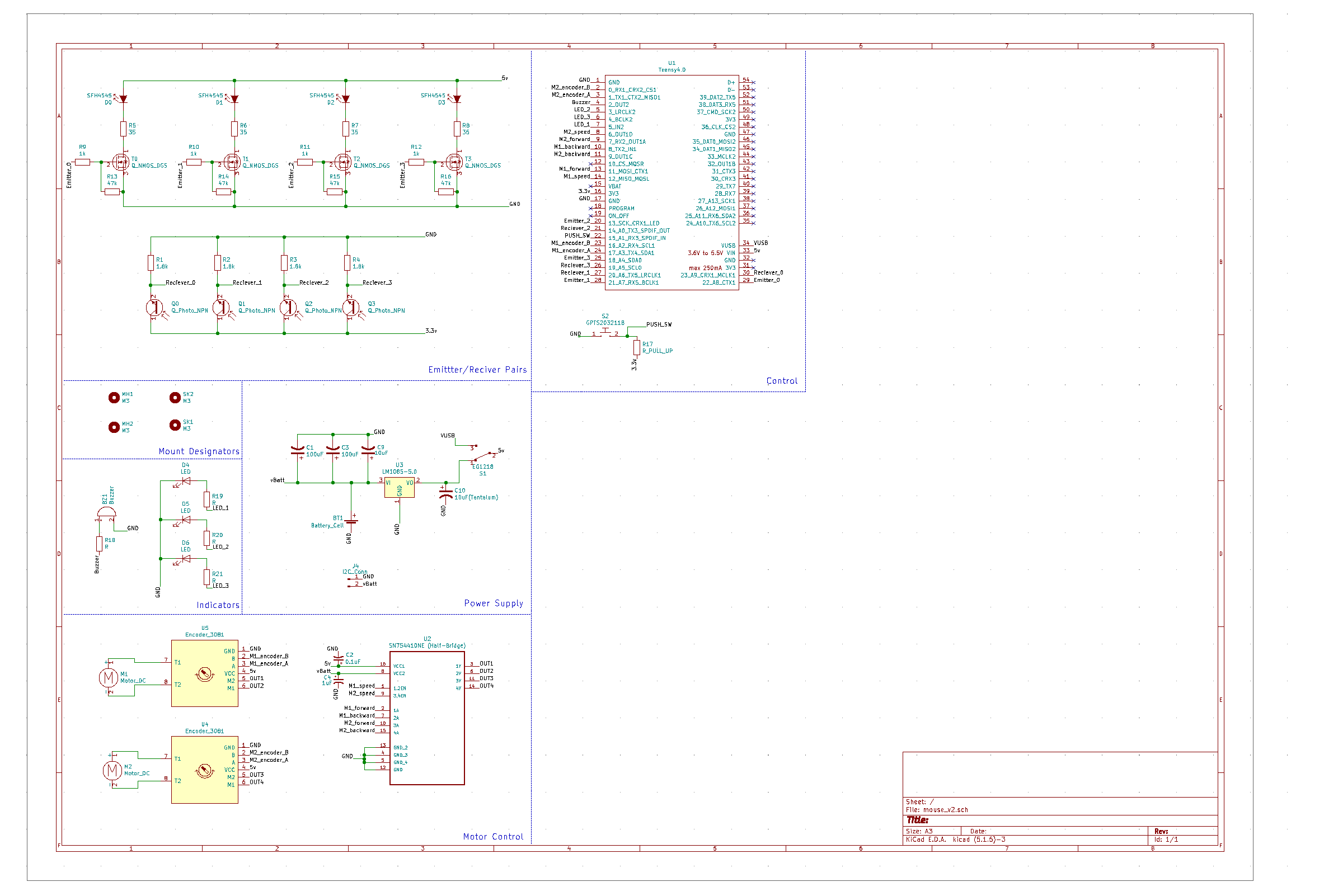Click the U5 Encoder_3081 block
Viewport: 1324px width, 896px height.
click(x=204, y=674)
